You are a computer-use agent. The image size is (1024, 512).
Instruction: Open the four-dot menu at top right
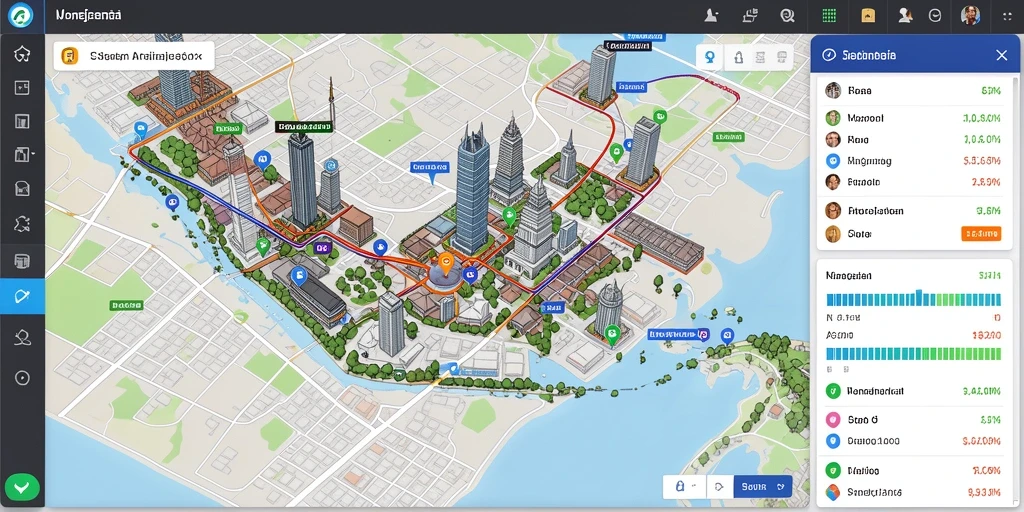click(1007, 16)
